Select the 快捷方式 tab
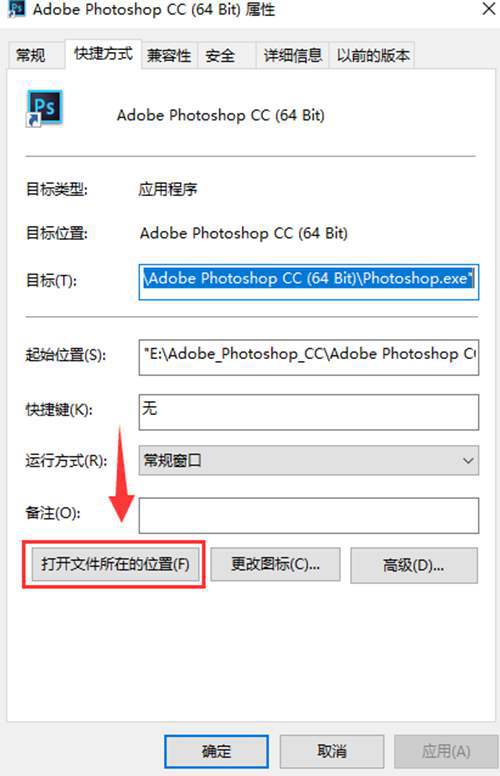Screen dimensions: 500x776 [103, 54]
